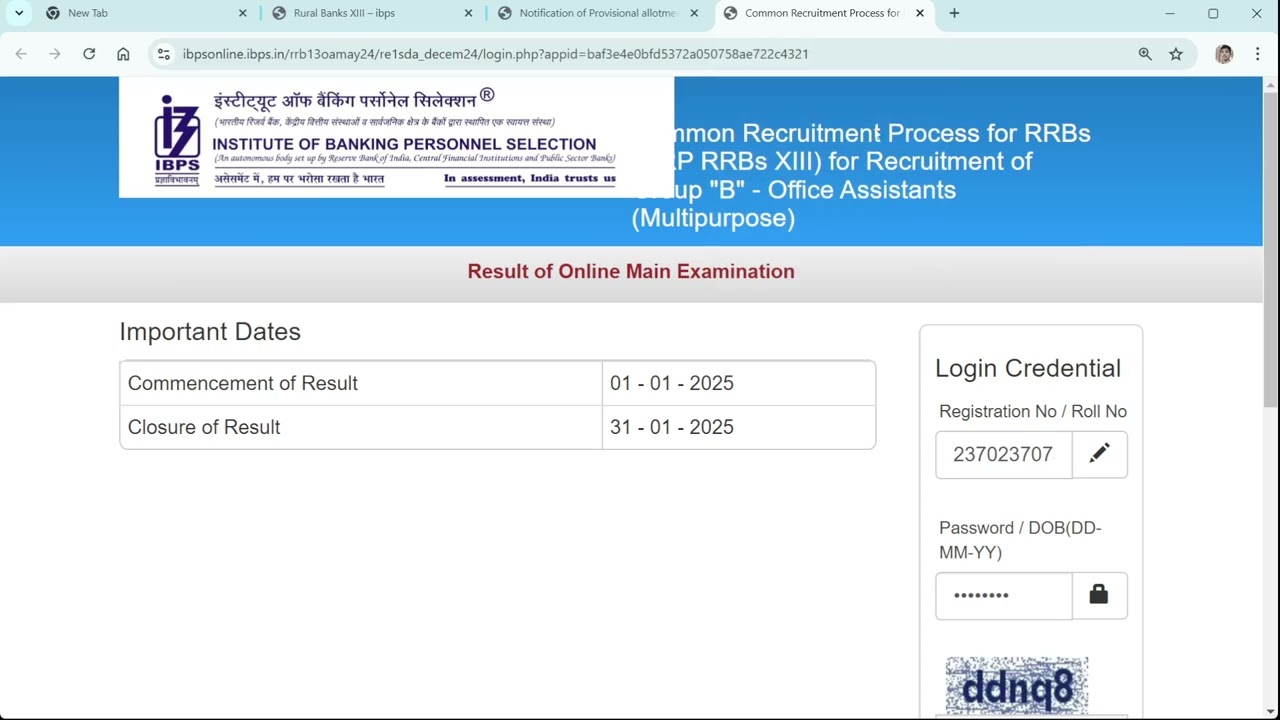
Task: Click the IBPS logo banner
Action: [x=396, y=137]
